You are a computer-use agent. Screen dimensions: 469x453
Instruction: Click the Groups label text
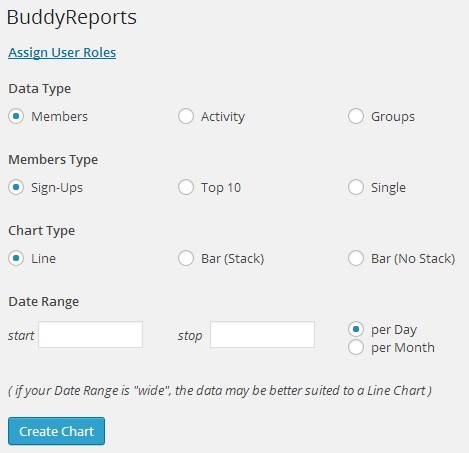393,117
